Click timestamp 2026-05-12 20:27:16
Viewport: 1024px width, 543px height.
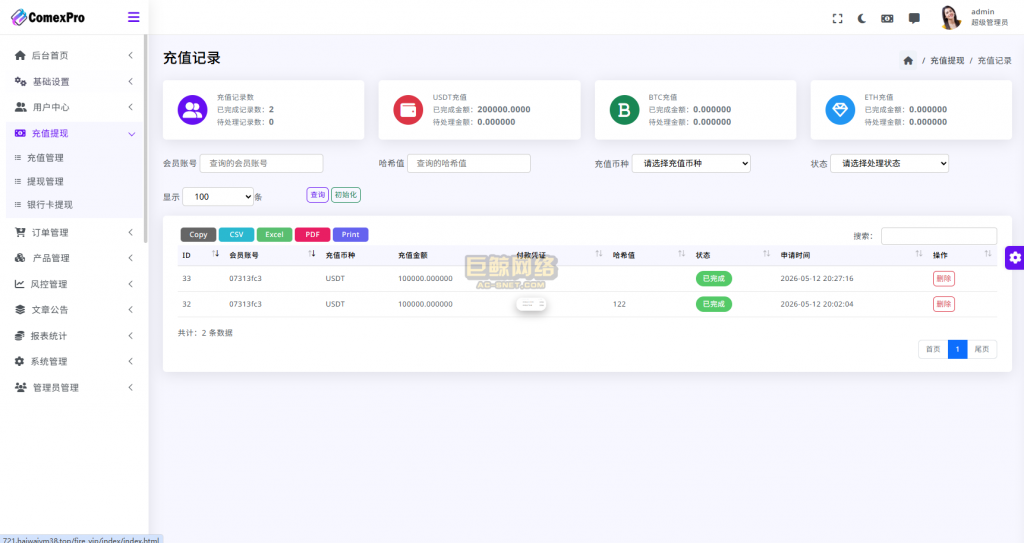pyautogui.click(x=817, y=278)
